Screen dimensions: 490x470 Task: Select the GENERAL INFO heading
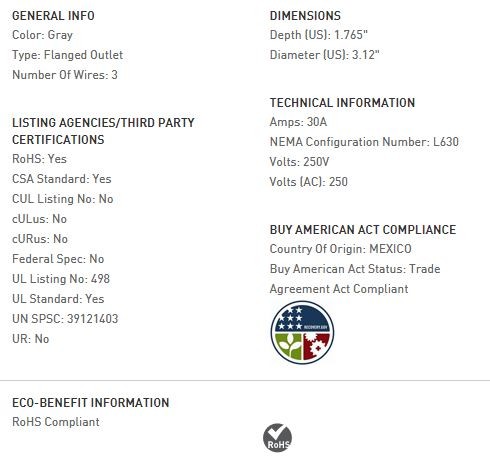click(53, 16)
